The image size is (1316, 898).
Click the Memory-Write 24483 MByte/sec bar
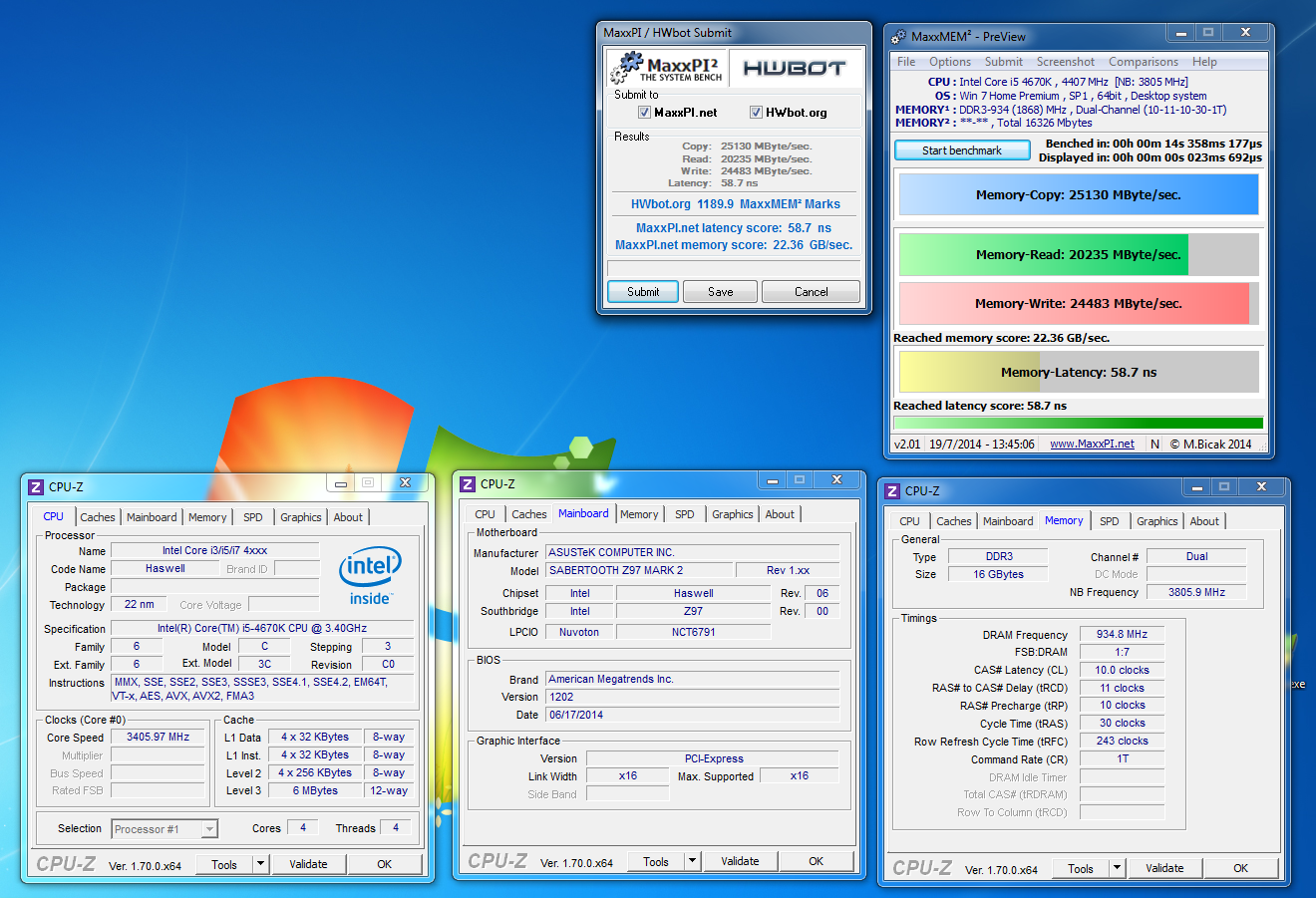pos(1079,304)
